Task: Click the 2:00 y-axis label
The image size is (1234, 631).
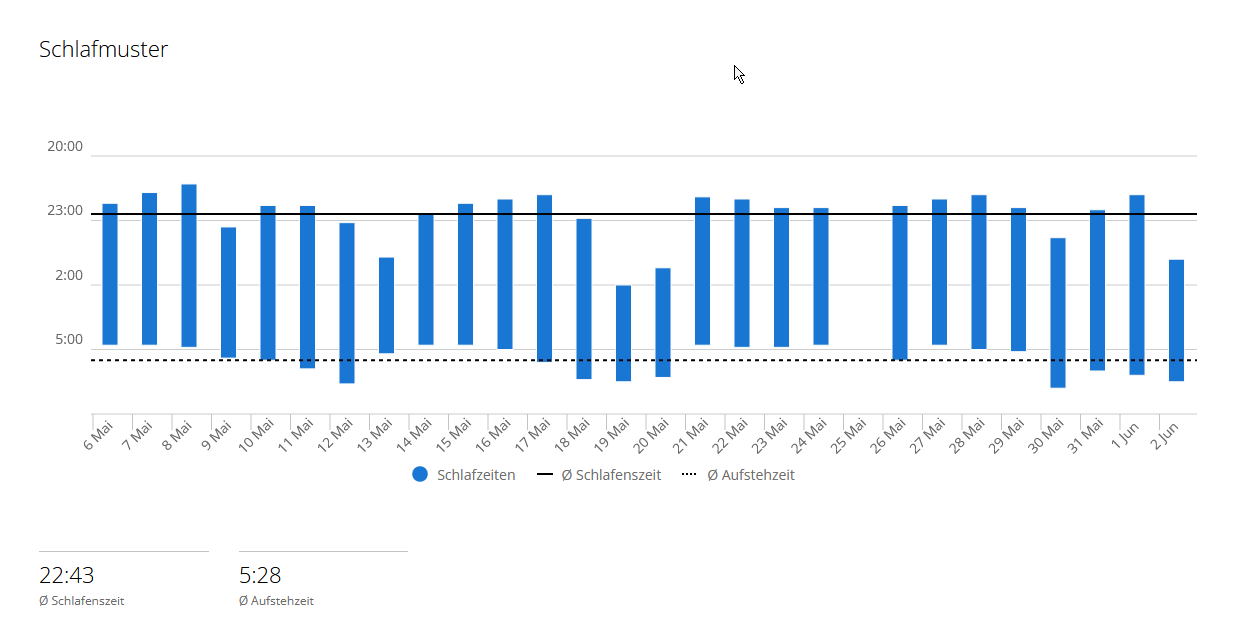Action: [x=69, y=276]
